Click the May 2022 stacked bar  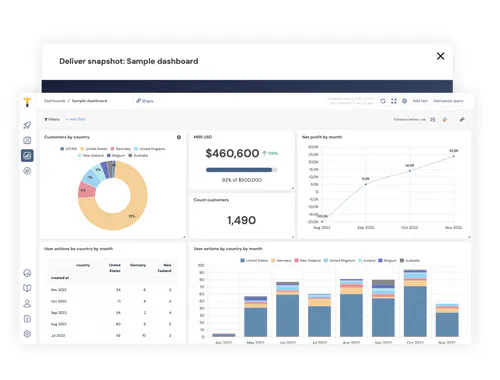click(x=256, y=316)
